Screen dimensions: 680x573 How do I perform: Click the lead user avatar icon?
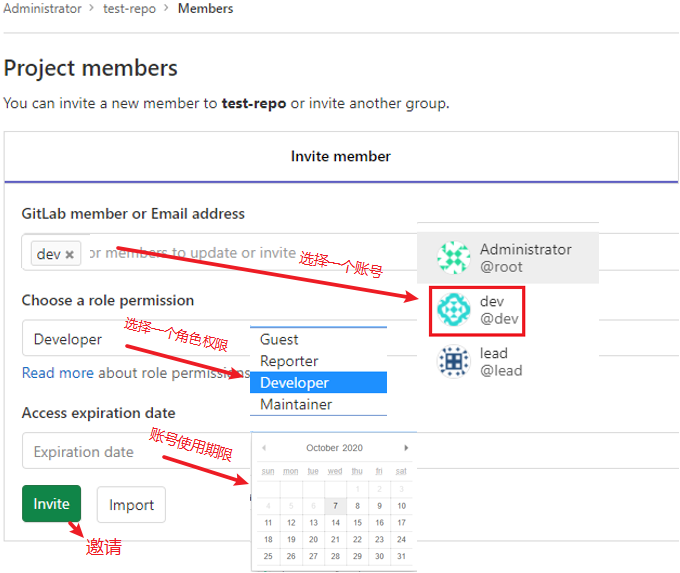coord(453,362)
